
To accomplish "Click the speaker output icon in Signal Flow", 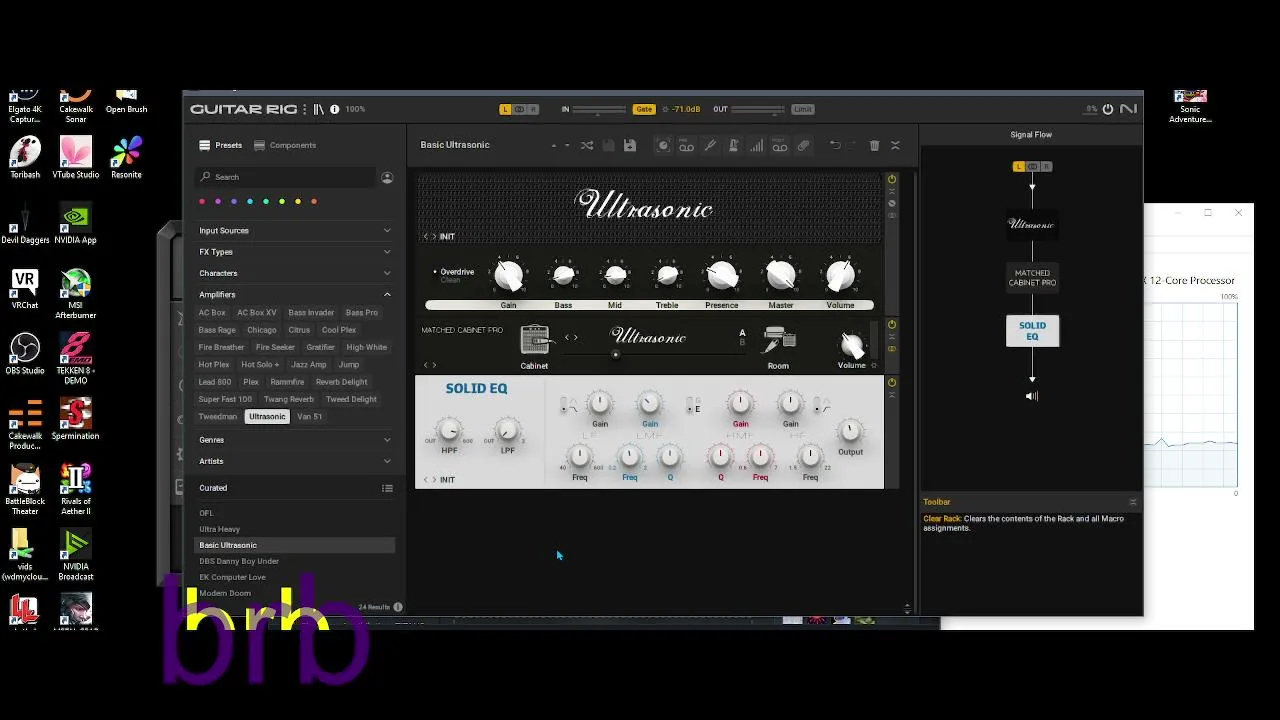I will tap(1032, 396).
